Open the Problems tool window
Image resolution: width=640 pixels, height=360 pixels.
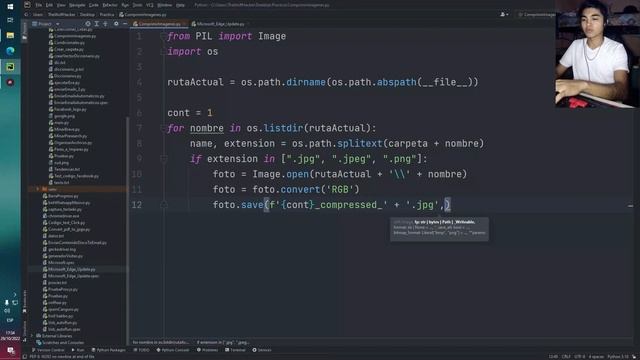click(208, 350)
